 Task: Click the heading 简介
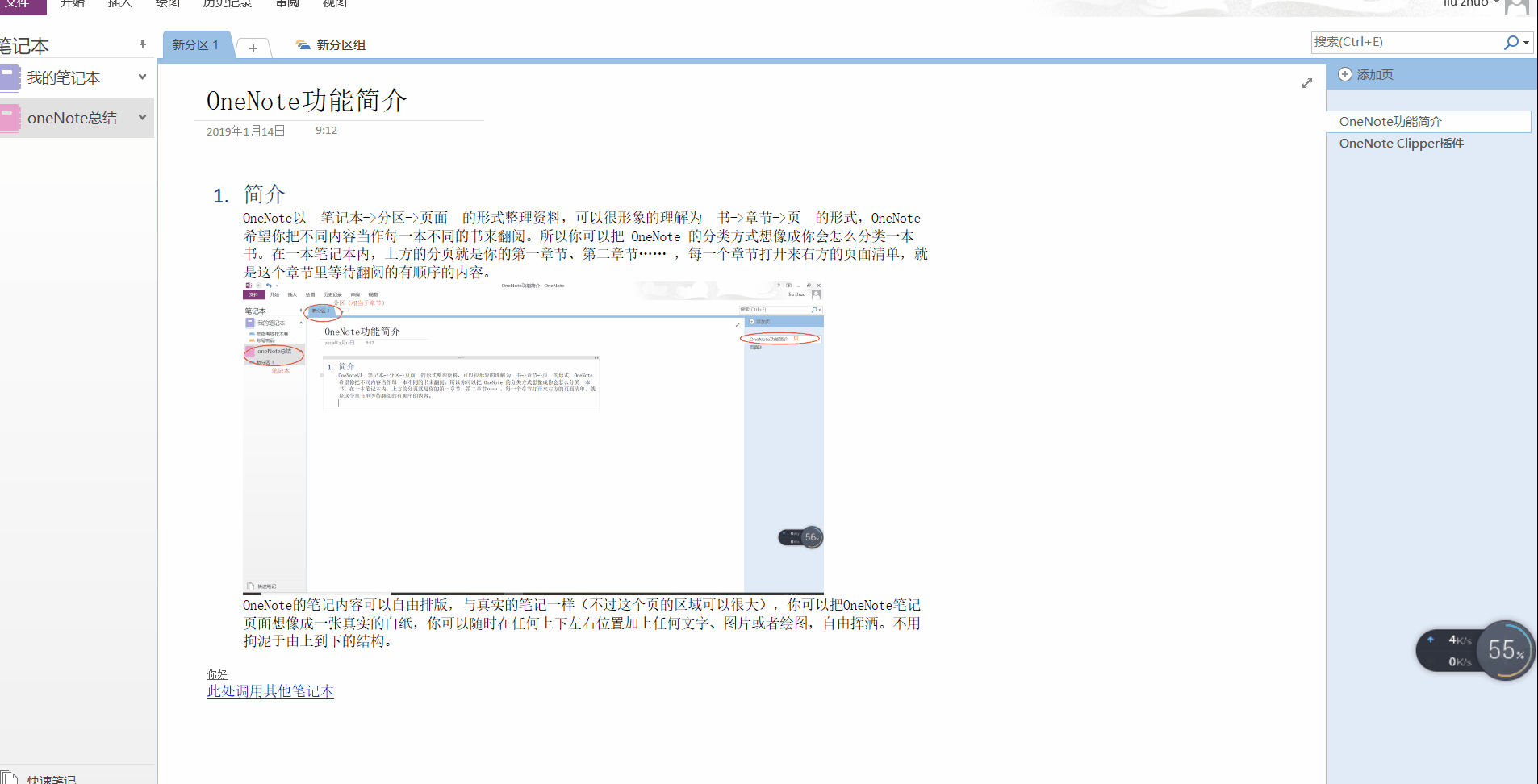(x=265, y=194)
